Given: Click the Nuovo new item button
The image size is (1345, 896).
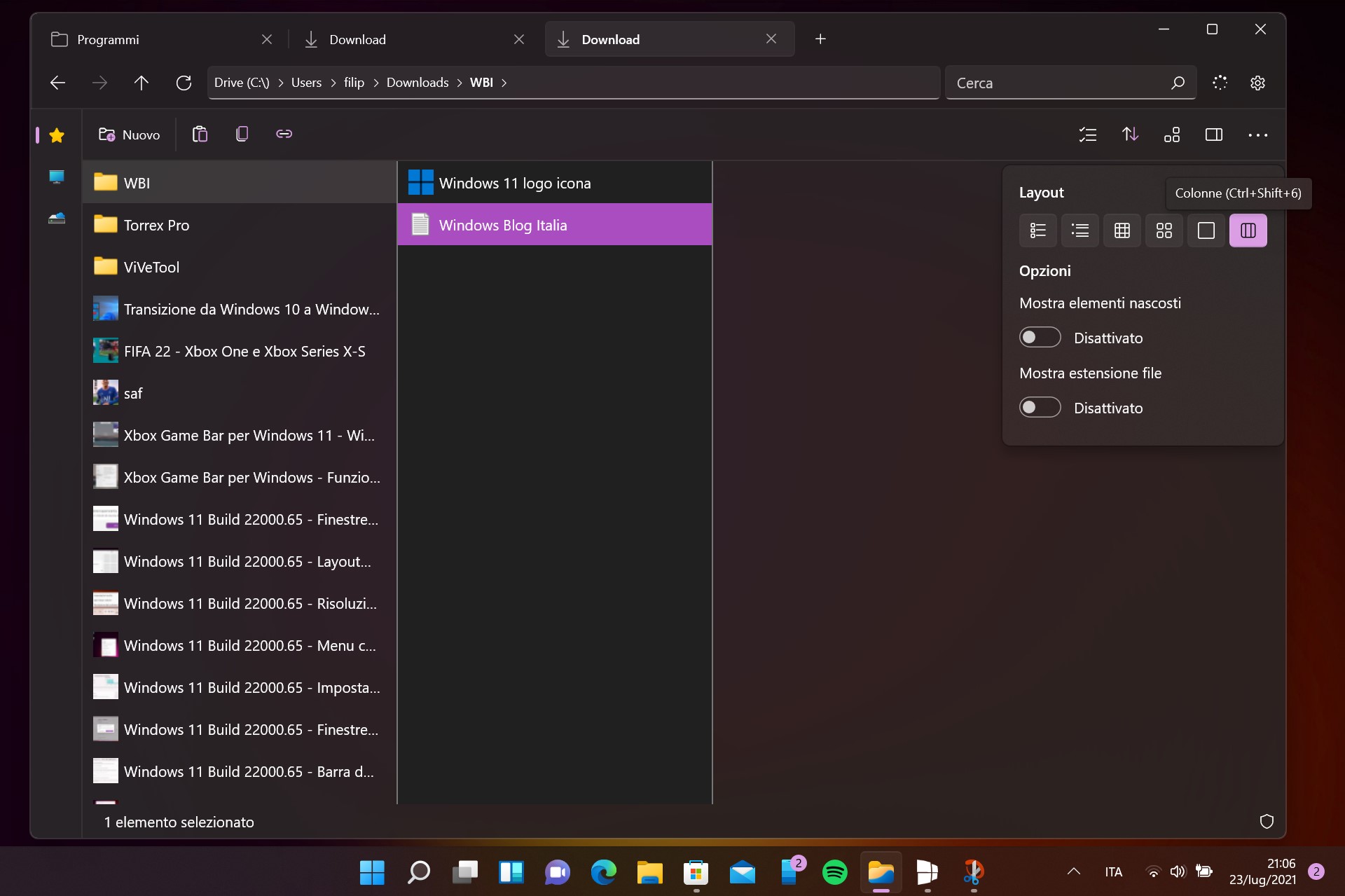Looking at the screenshot, I should pyautogui.click(x=130, y=135).
